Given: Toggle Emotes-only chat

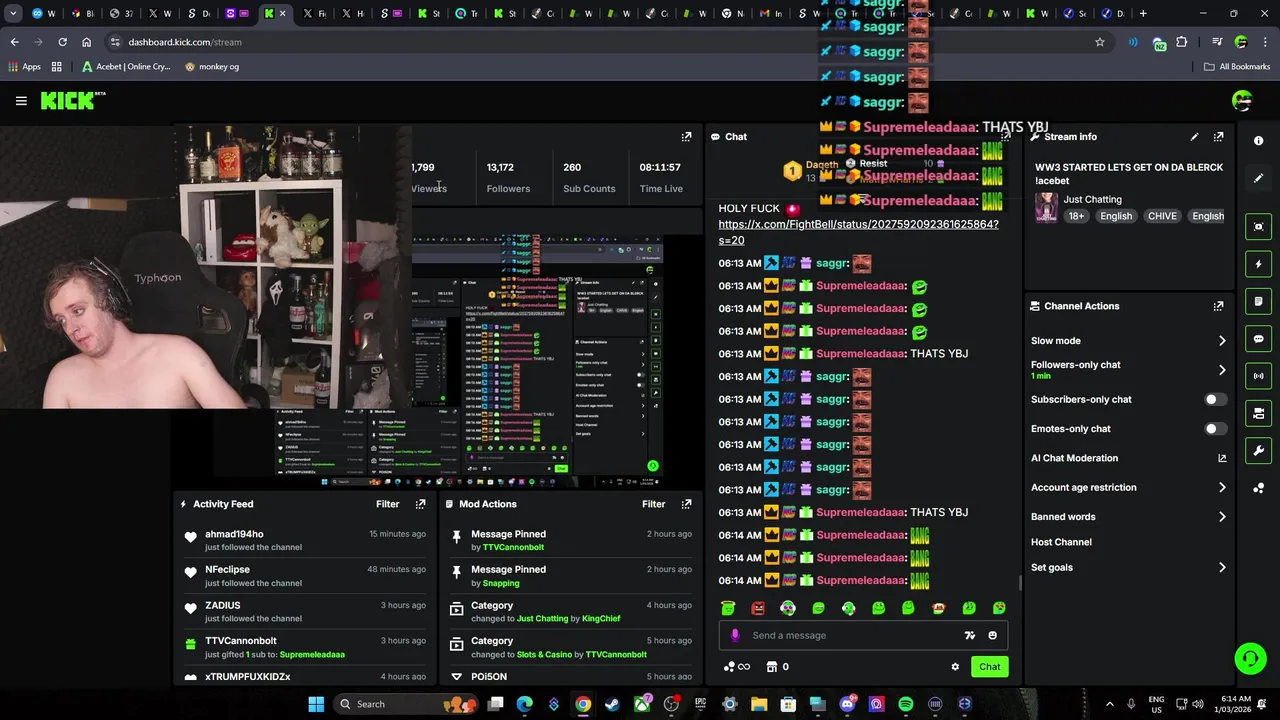Looking at the screenshot, I should 1215,429.
